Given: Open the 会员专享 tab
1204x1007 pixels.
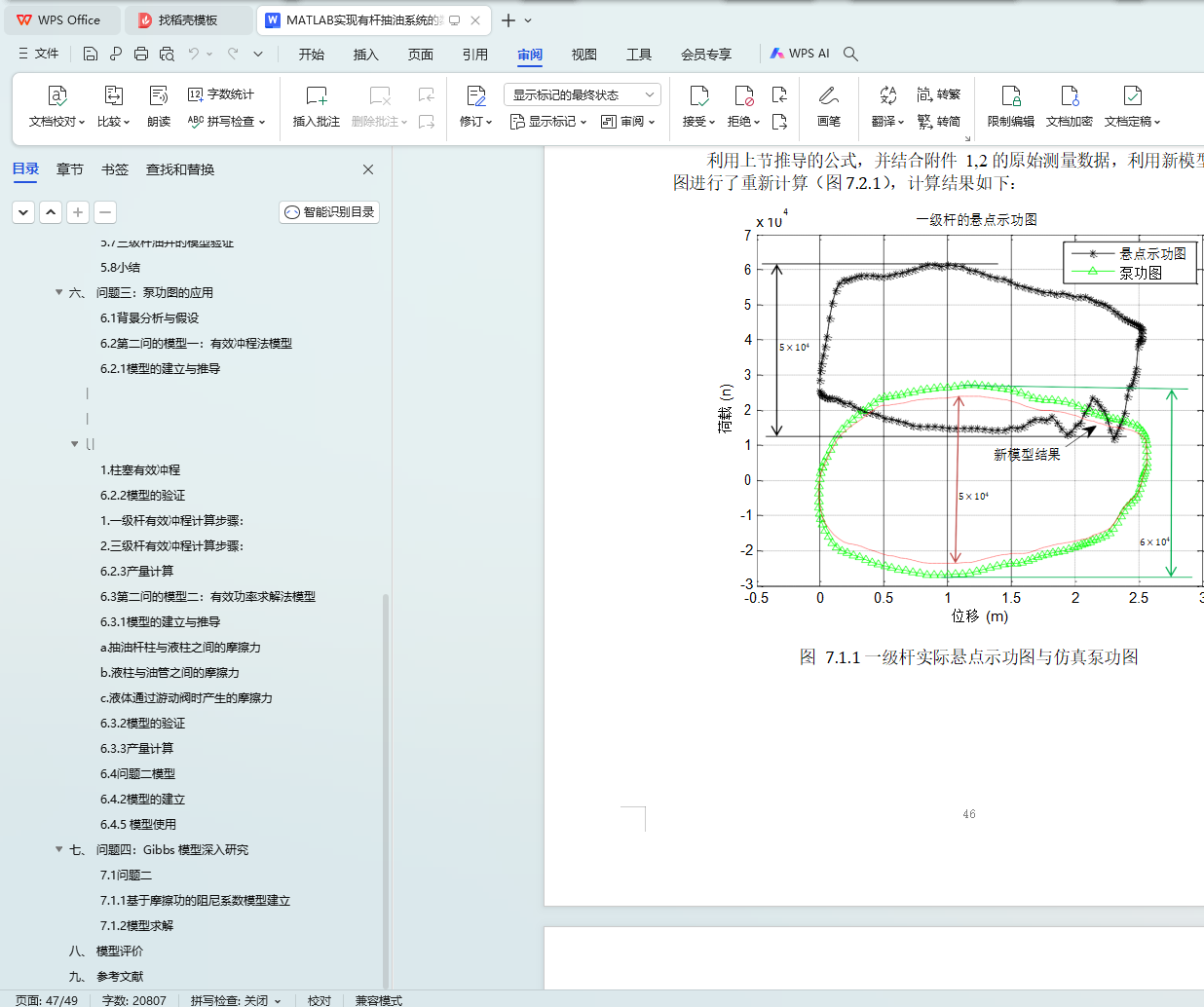Looking at the screenshot, I should (x=706, y=55).
